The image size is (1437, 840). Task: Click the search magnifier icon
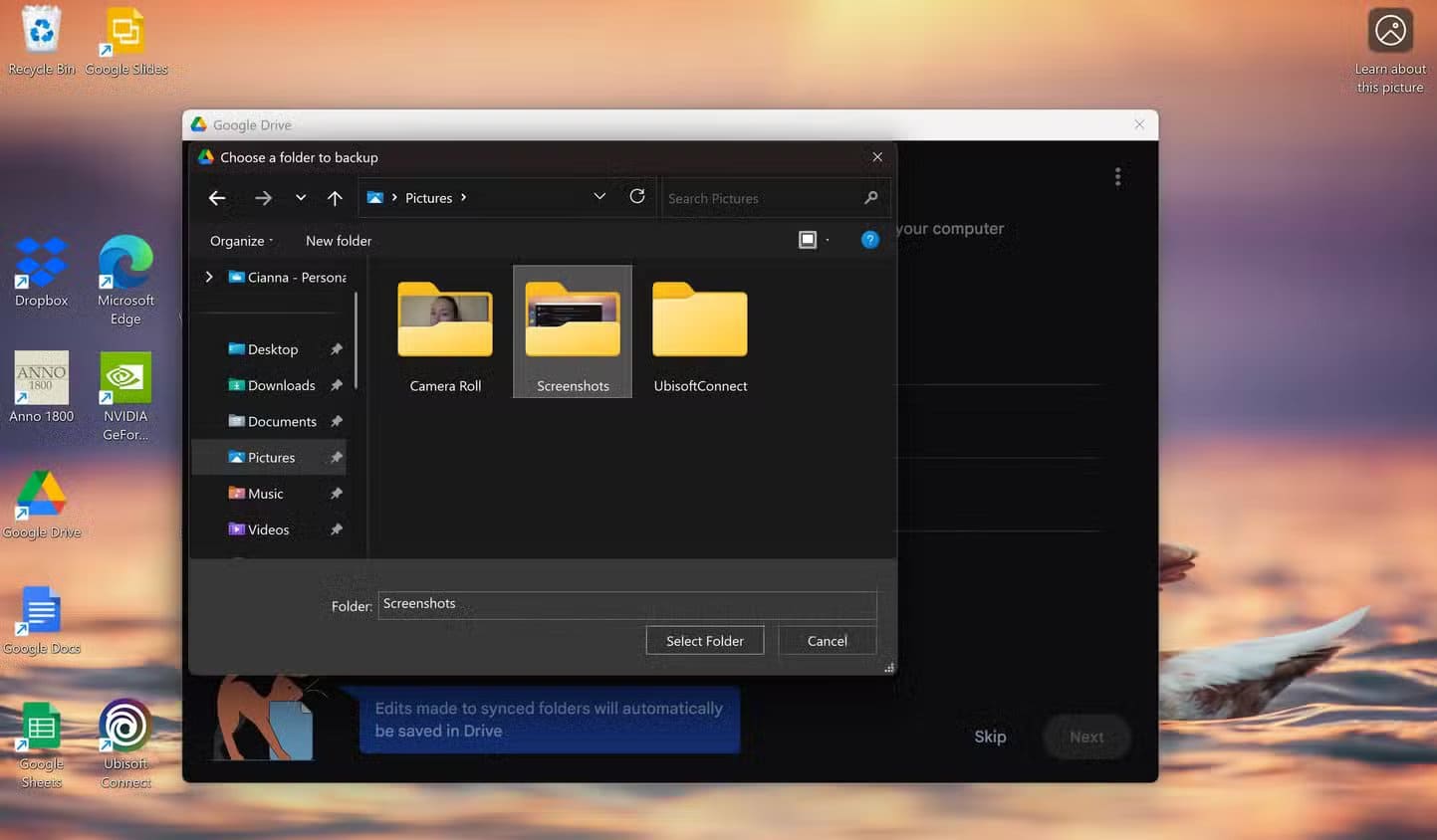coord(871,198)
